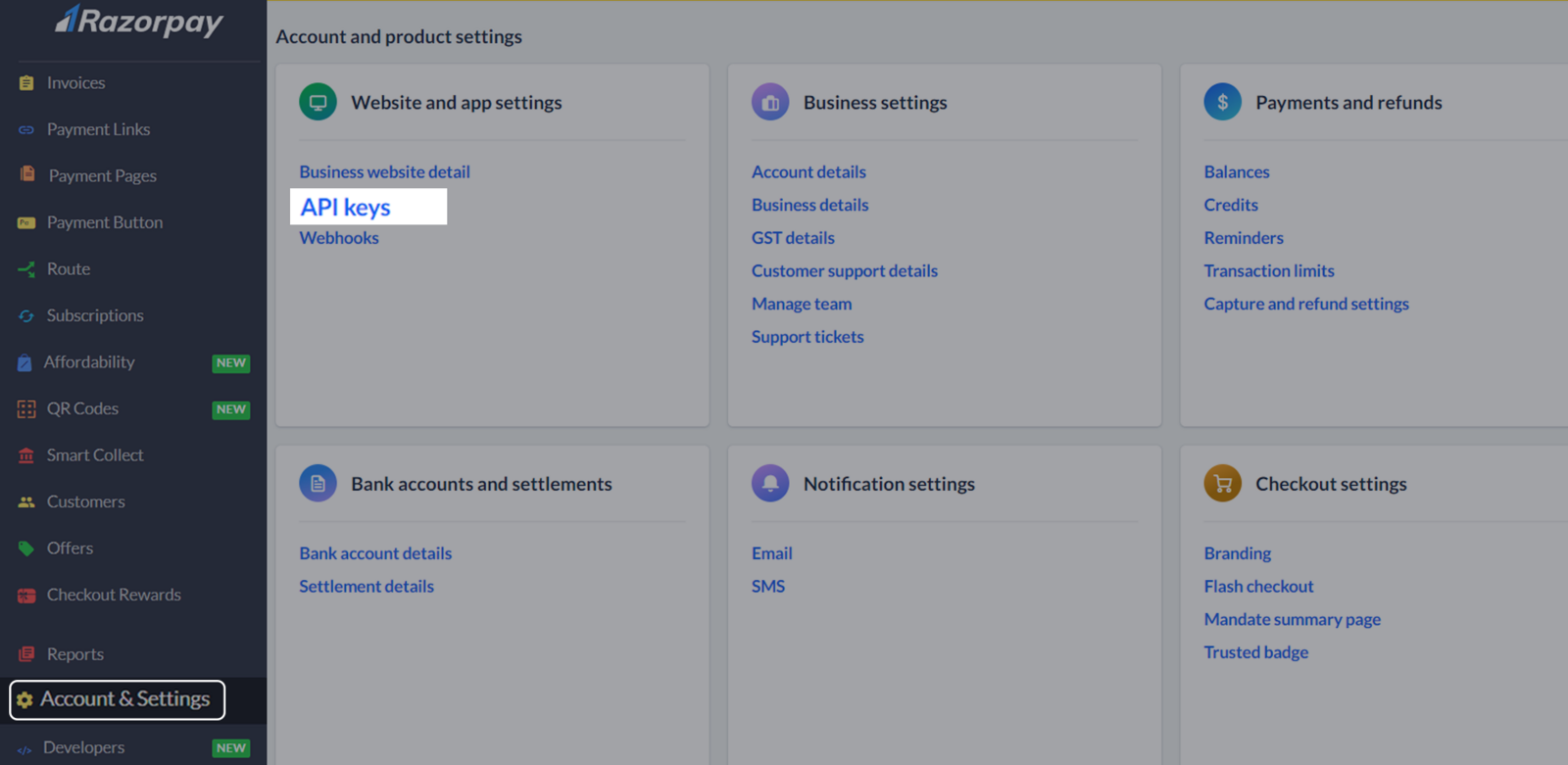Viewport: 1568px width, 765px height.
Task: Open Customer support details link
Action: pyautogui.click(x=845, y=270)
